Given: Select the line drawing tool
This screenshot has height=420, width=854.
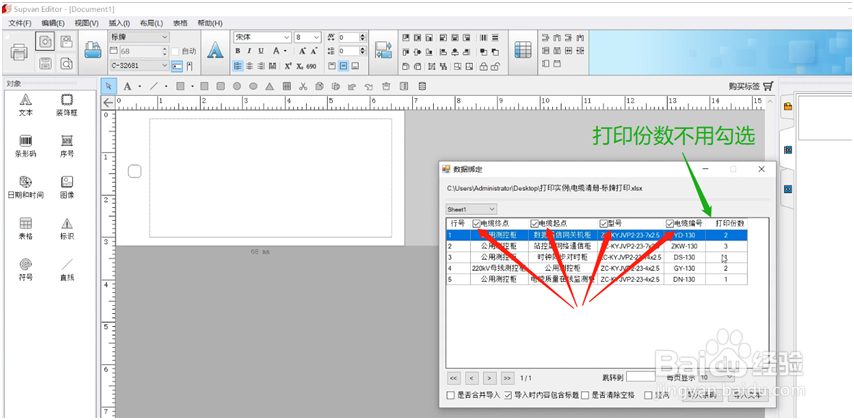Looking at the screenshot, I should tap(154, 86).
